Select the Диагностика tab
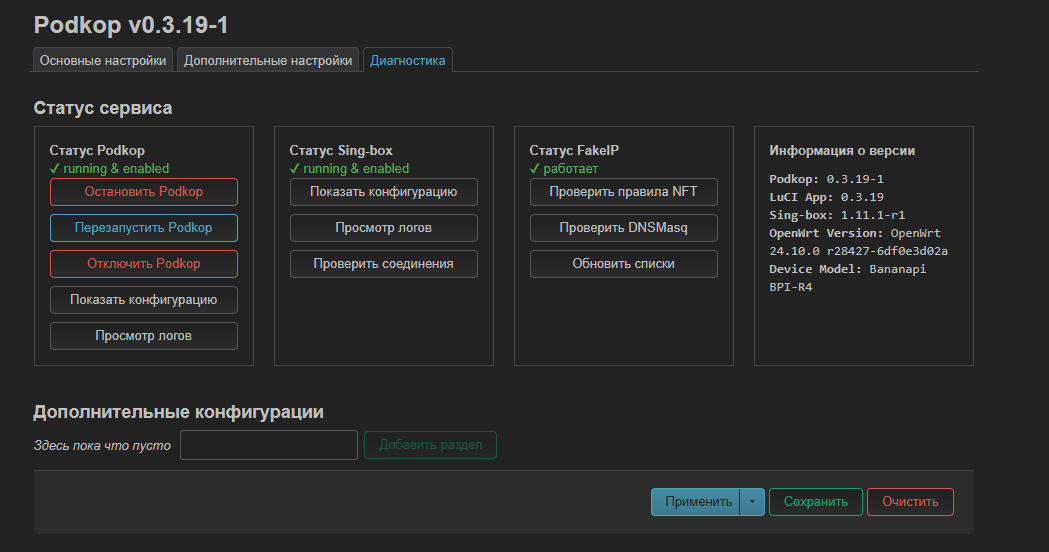Screen dimensions: 1049x552 407,60
